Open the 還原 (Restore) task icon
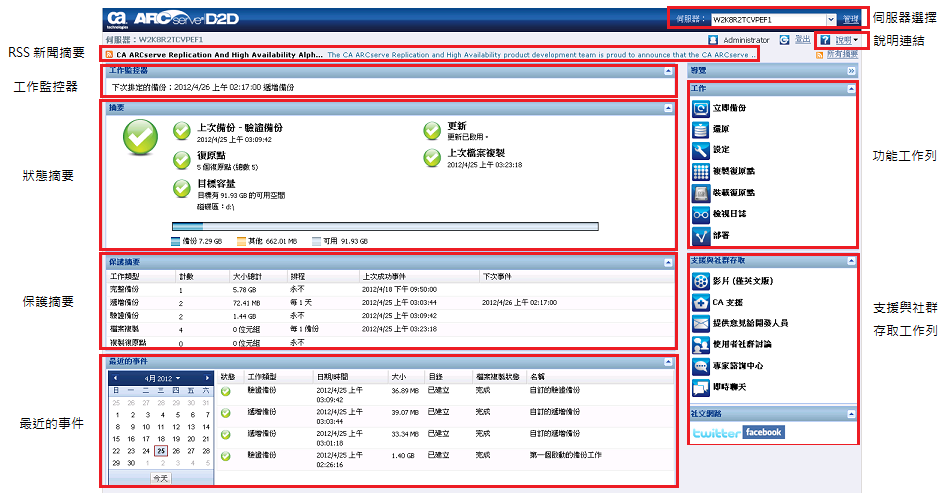Image resolution: width=949 pixels, height=503 pixels. click(700, 130)
